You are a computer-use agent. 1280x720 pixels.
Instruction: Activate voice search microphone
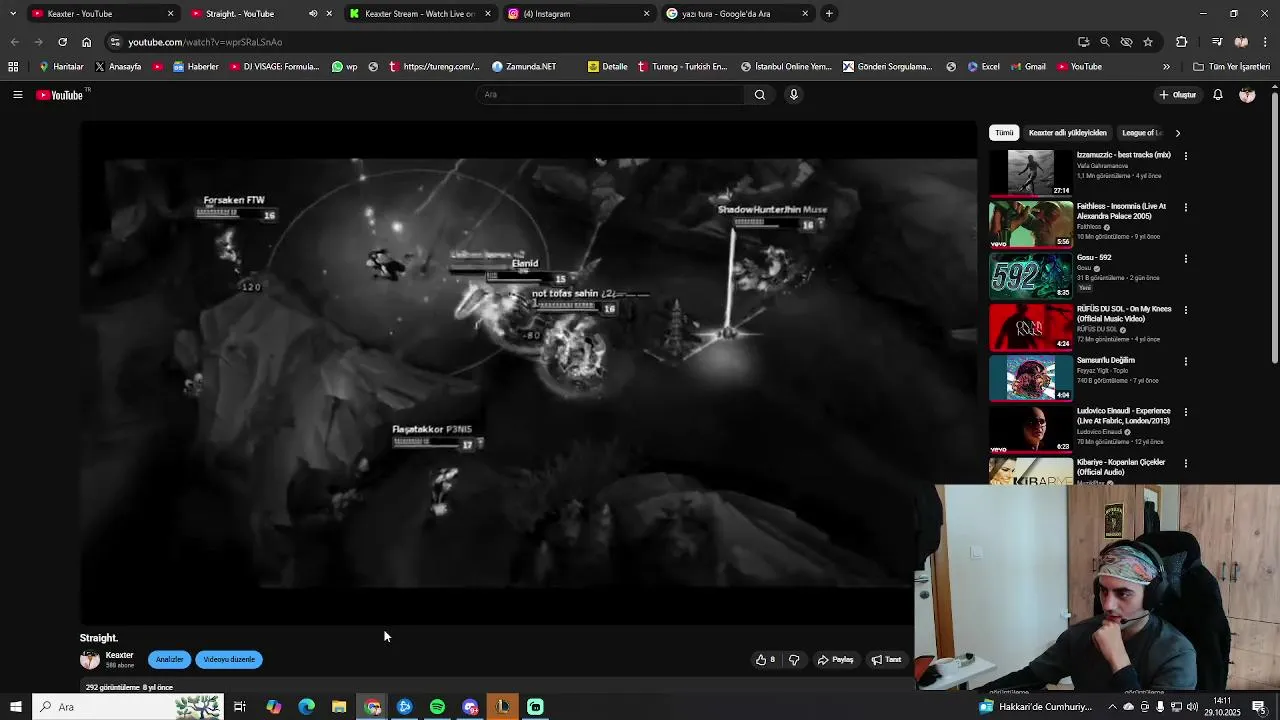click(x=794, y=95)
